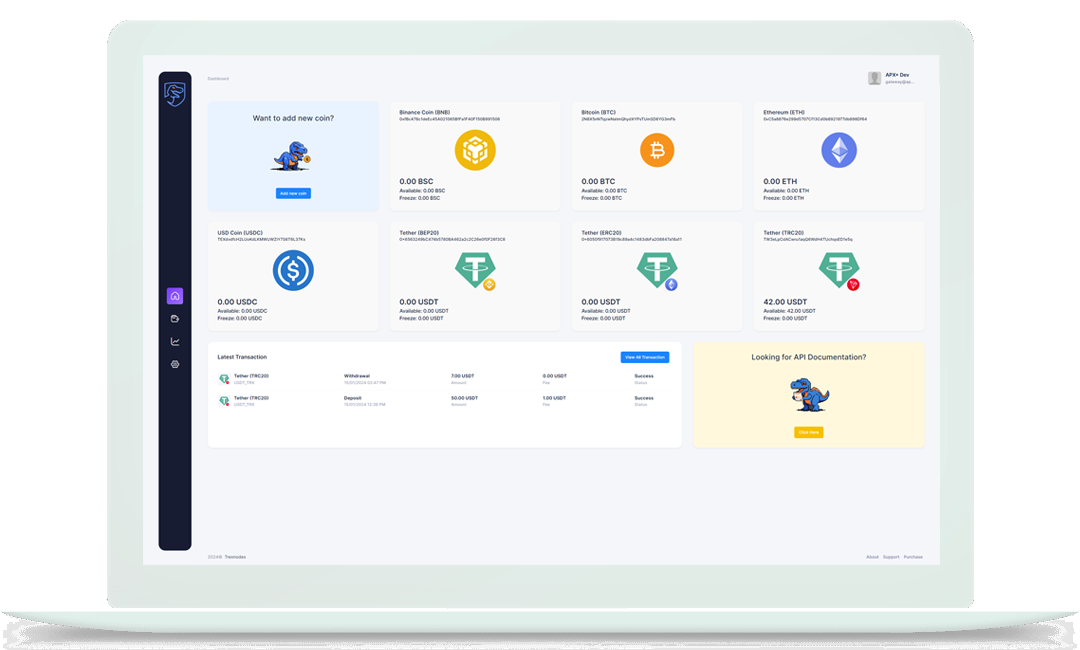Click Tether icon in Deposit transaction row
The width and height of the screenshot is (1080, 650).
click(x=224, y=401)
